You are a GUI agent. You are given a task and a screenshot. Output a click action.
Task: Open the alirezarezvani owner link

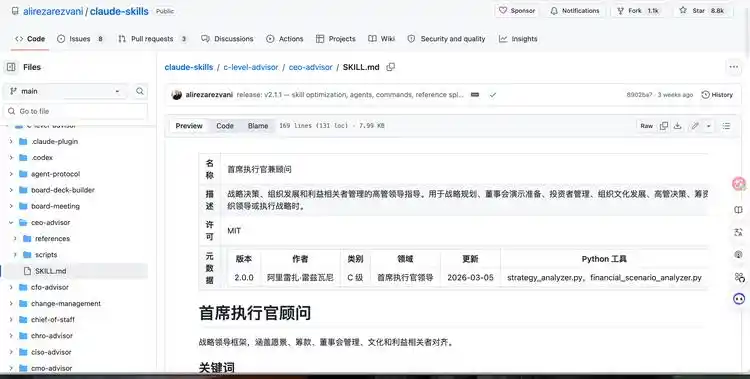53,11
